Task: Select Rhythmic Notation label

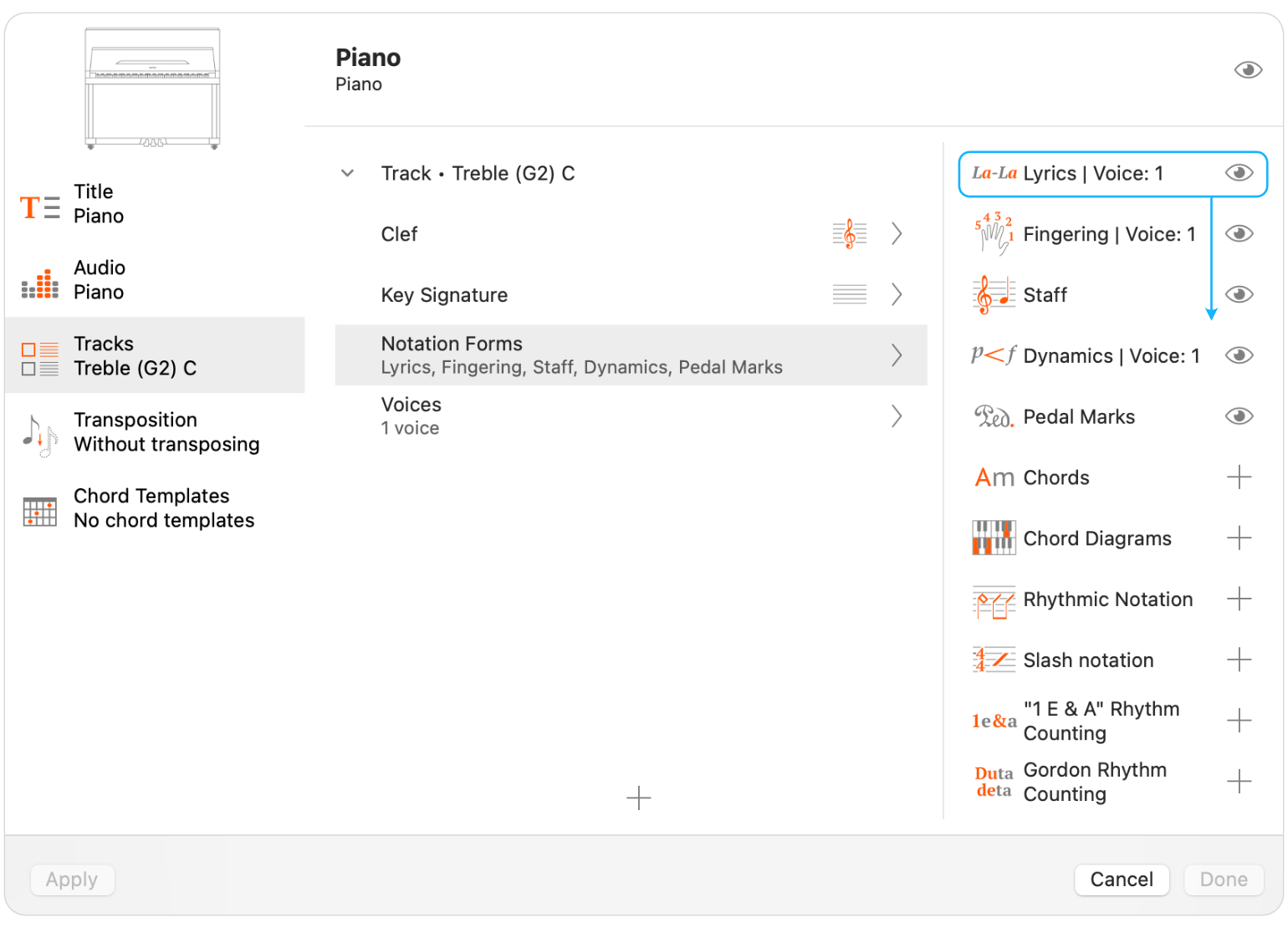Action: click(1108, 599)
